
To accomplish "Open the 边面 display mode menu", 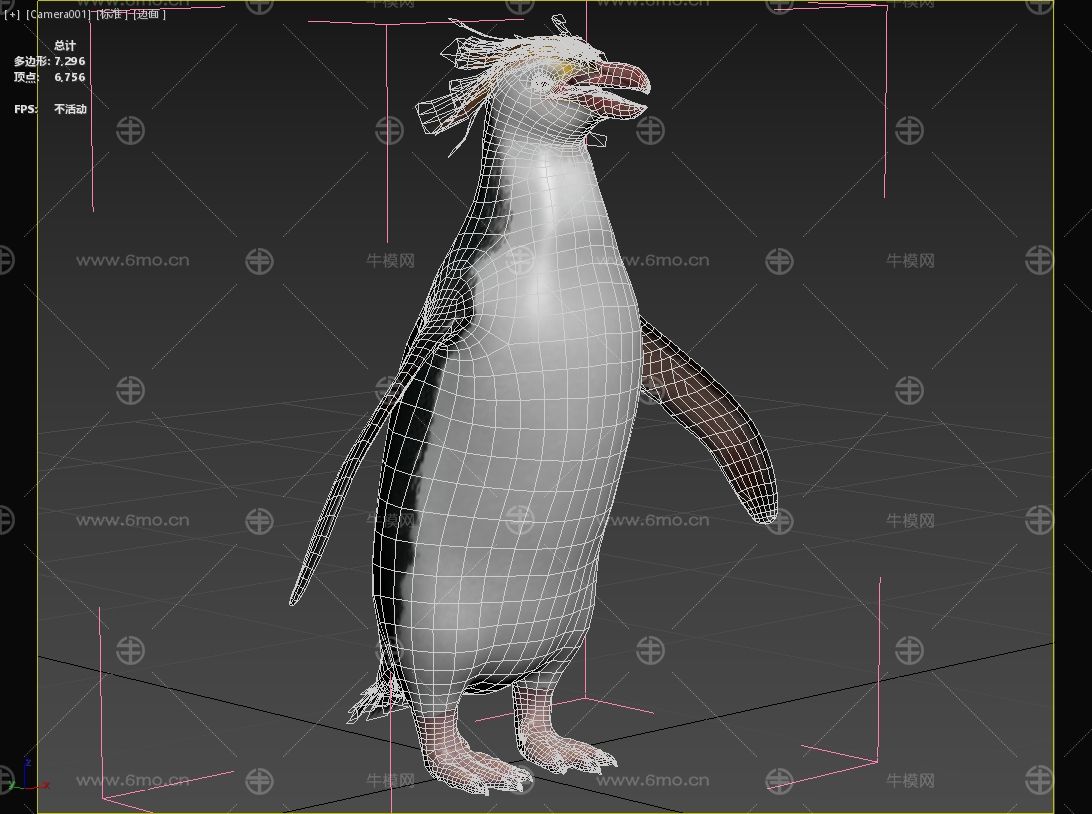I will (149, 15).
